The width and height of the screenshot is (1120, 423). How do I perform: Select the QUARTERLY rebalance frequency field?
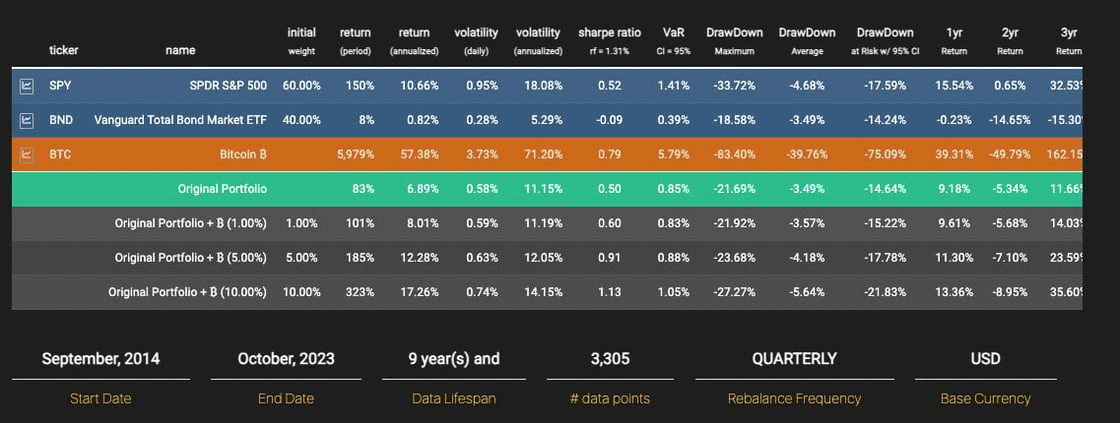(x=794, y=359)
